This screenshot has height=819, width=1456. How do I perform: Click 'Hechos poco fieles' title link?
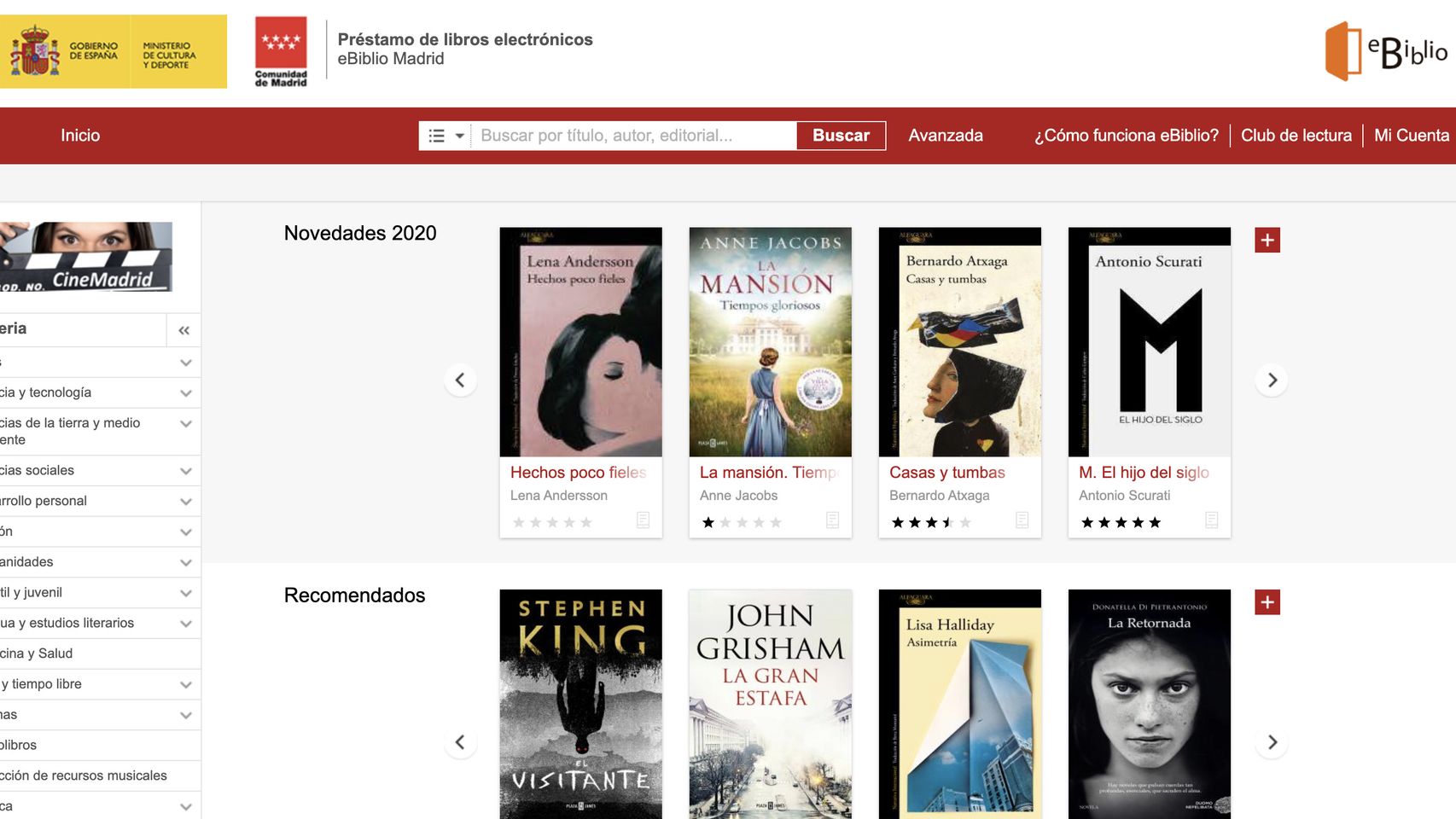click(x=579, y=473)
